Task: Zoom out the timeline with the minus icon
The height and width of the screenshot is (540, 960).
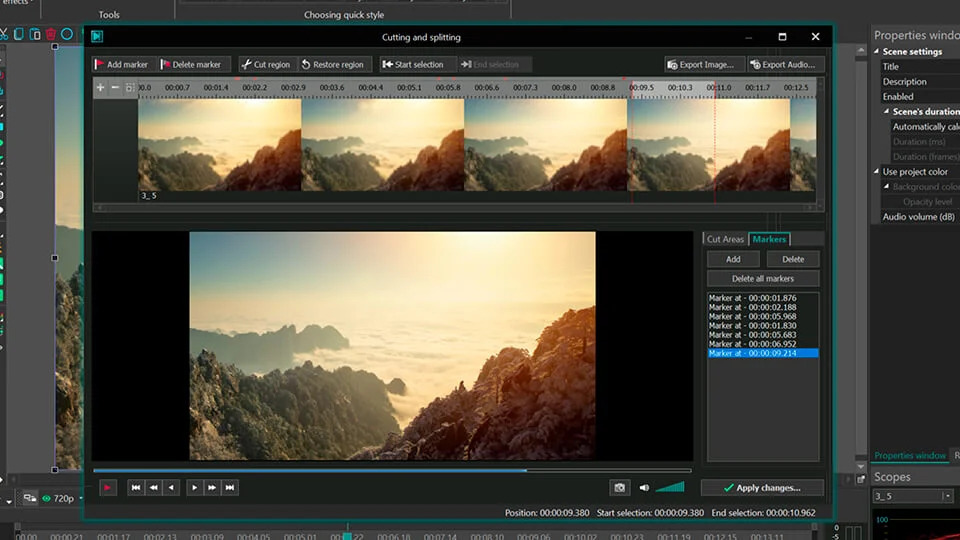Action: [115, 88]
